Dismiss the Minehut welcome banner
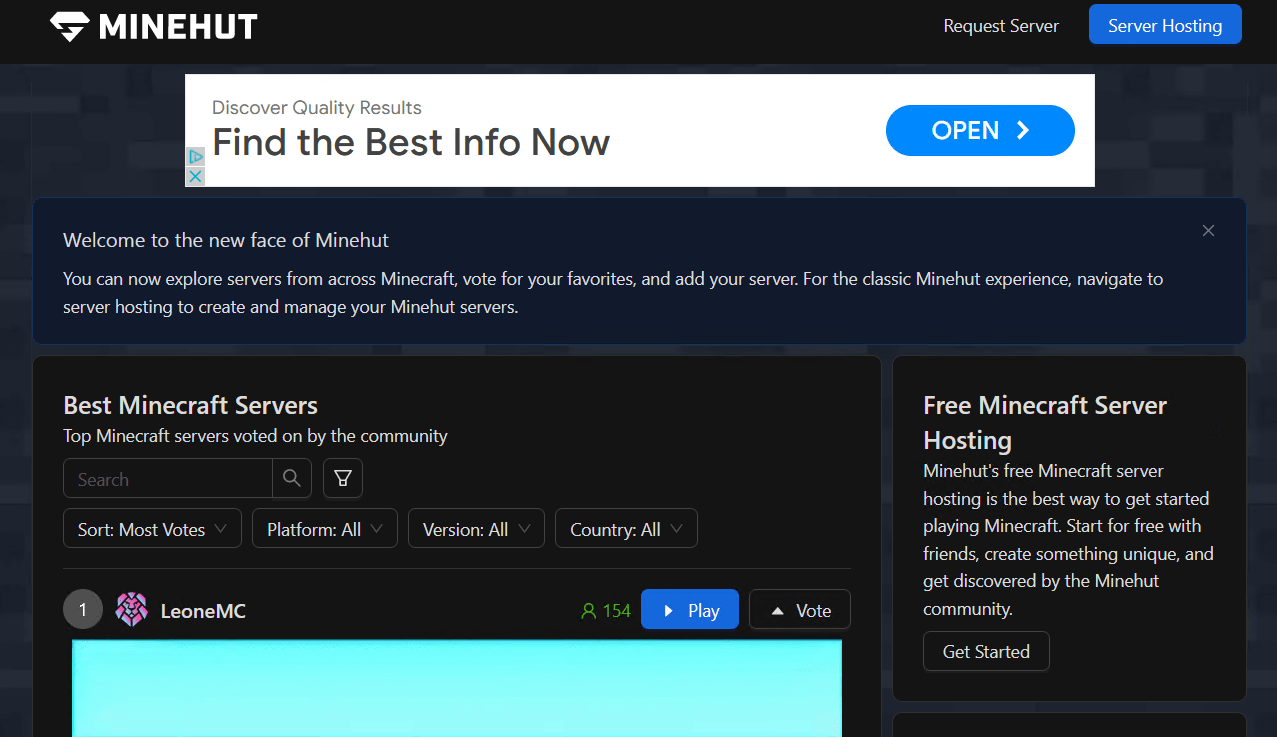The image size is (1277, 737). [x=1208, y=230]
